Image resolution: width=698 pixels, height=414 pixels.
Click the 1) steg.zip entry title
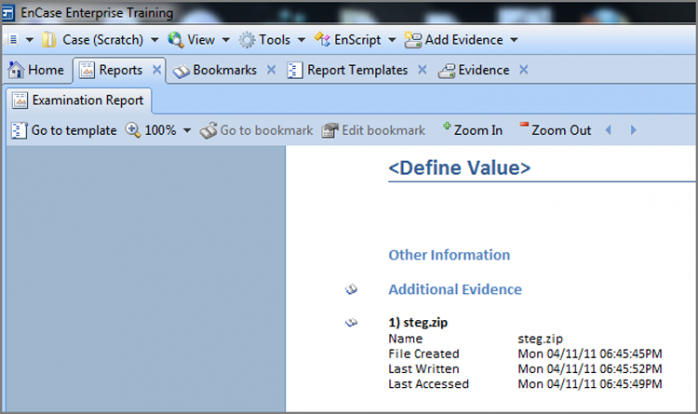[x=418, y=322]
